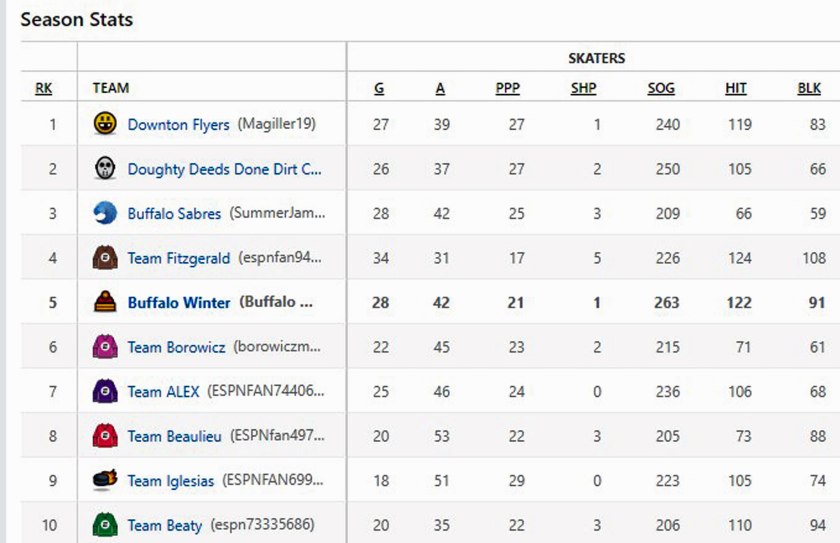Viewport: 840px width, 543px height.
Task: Click Team ALEX's purple jersey icon
Action: pos(104,391)
